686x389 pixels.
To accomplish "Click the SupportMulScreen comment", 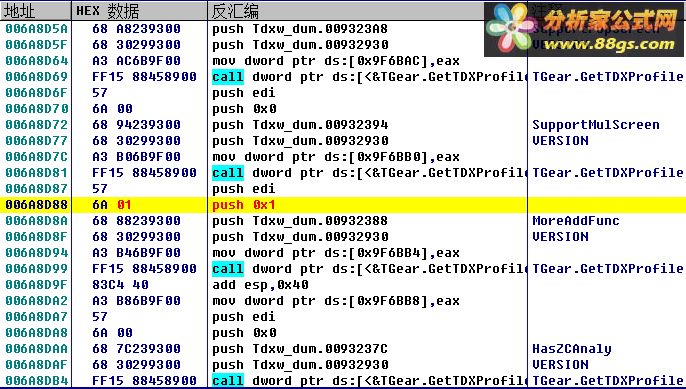I will click(x=596, y=125).
